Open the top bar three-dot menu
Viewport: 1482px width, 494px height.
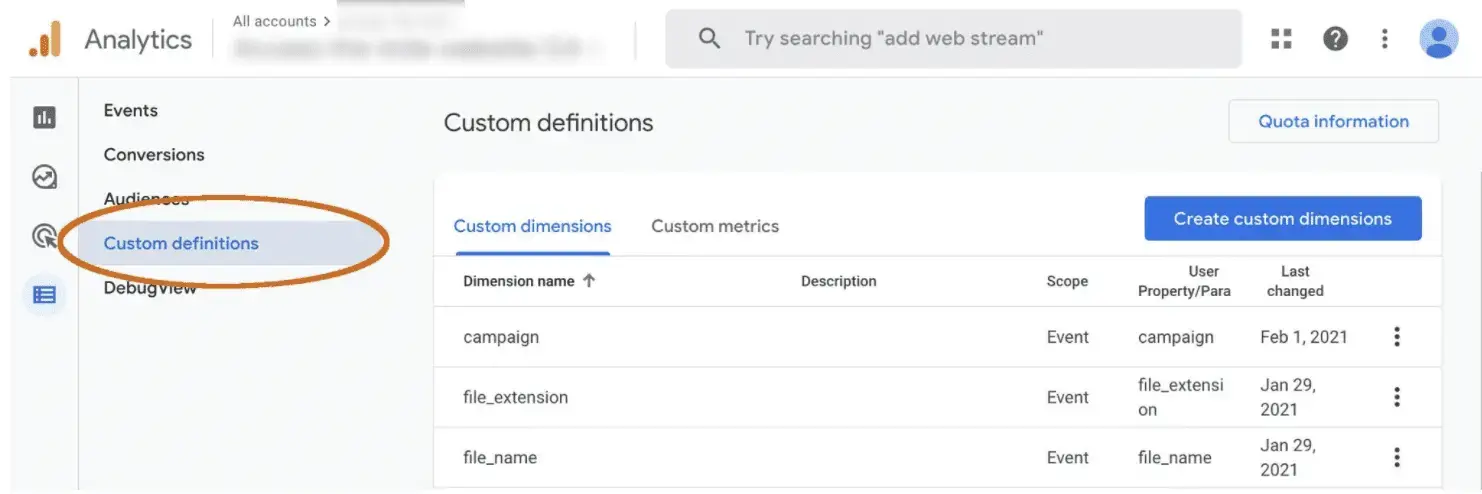pyautogui.click(x=1385, y=39)
